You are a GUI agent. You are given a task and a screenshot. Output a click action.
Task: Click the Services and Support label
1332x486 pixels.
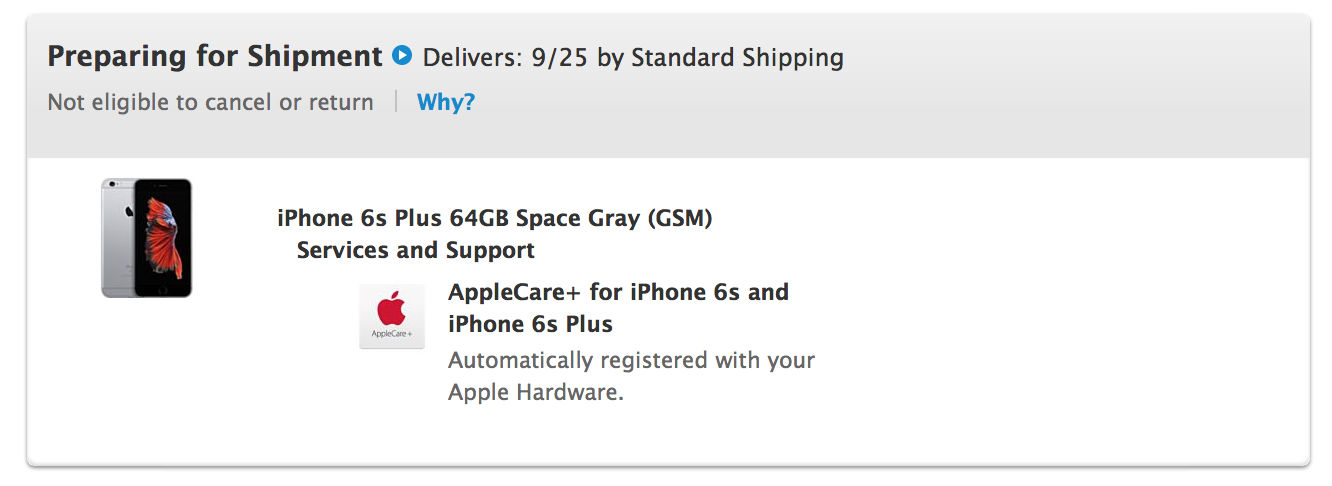[x=416, y=250]
